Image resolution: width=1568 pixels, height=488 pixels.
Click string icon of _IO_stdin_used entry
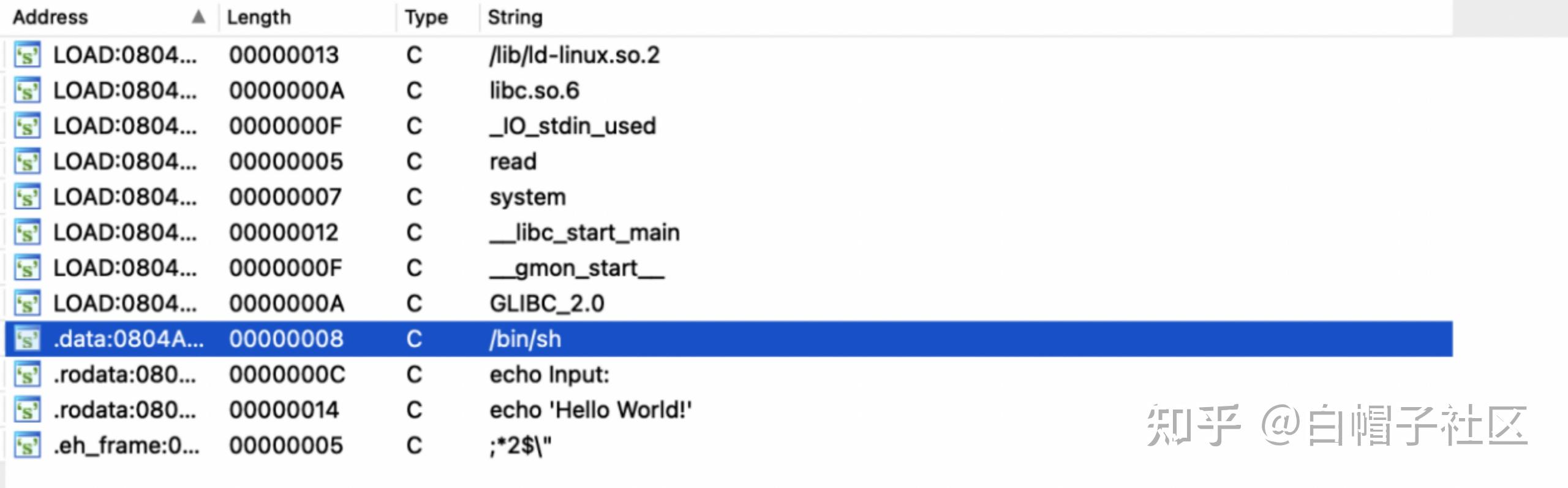27,126
